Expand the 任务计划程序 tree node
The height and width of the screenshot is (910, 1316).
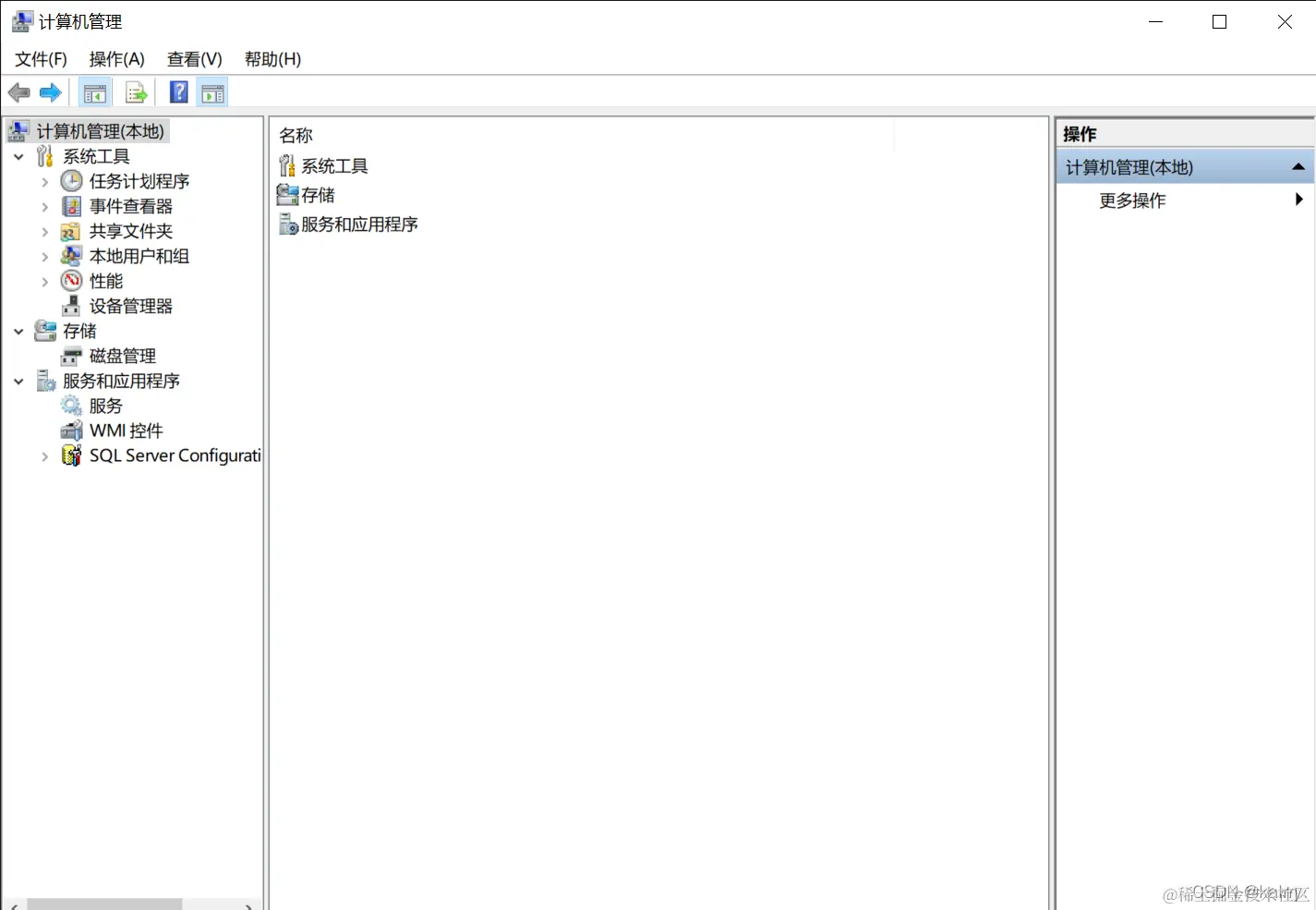click(x=44, y=182)
